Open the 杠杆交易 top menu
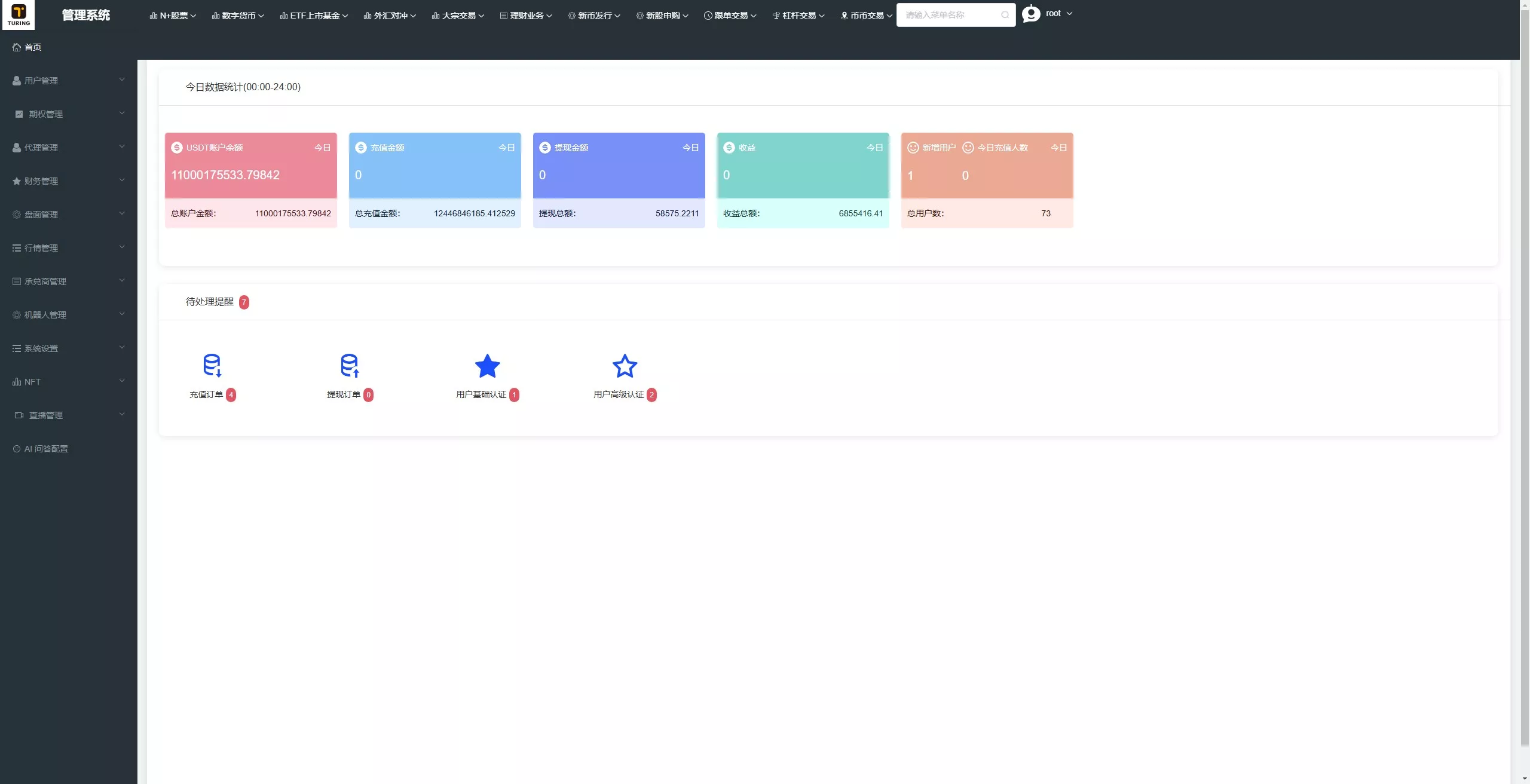Image resolution: width=1530 pixels, height=784 pixels. pyautogui.click(x=798, y=16)
